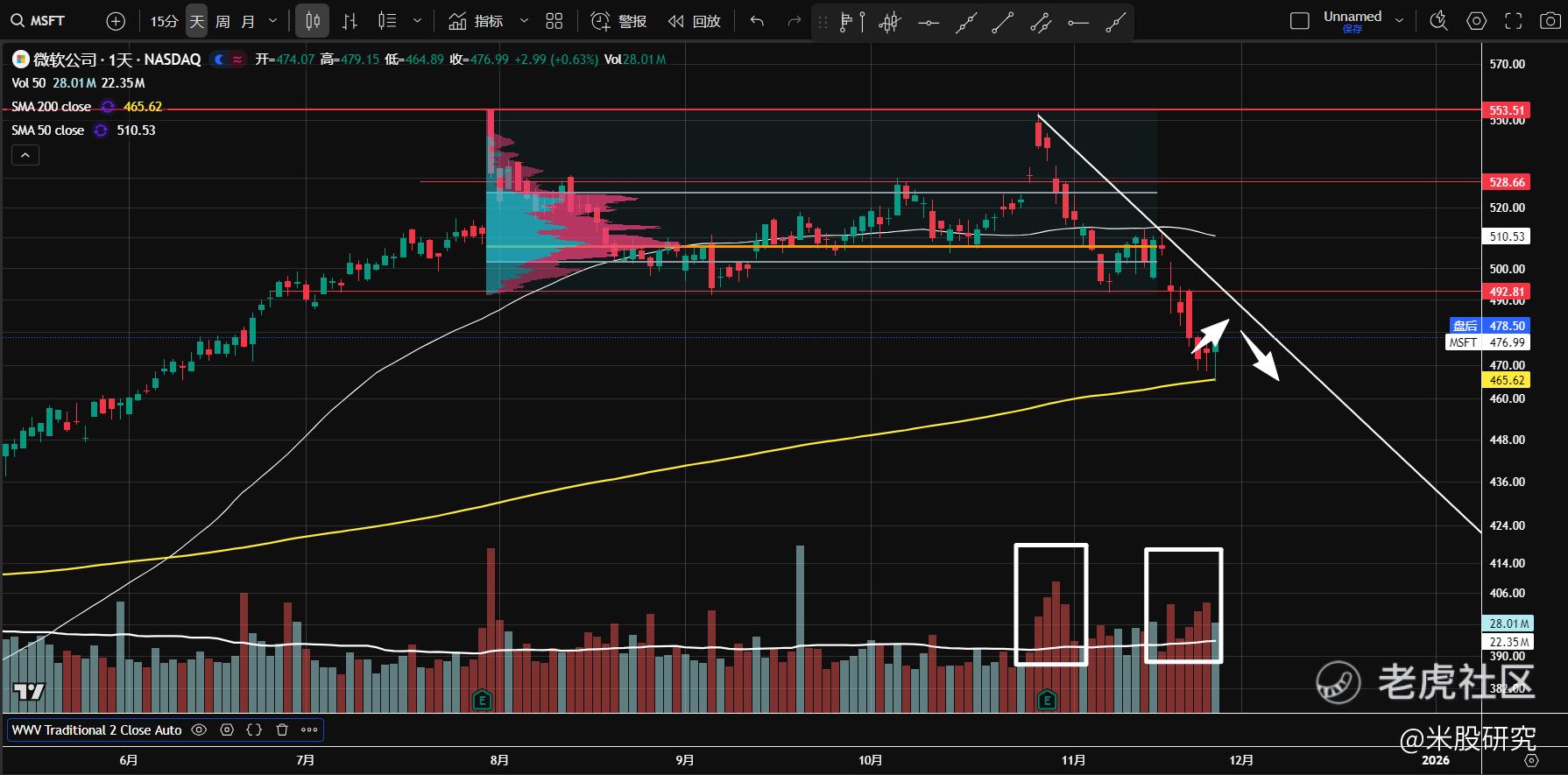Click the 553.51 red price label
Viewport: 1568px width, 775px height.
(x=1507, y=110)
